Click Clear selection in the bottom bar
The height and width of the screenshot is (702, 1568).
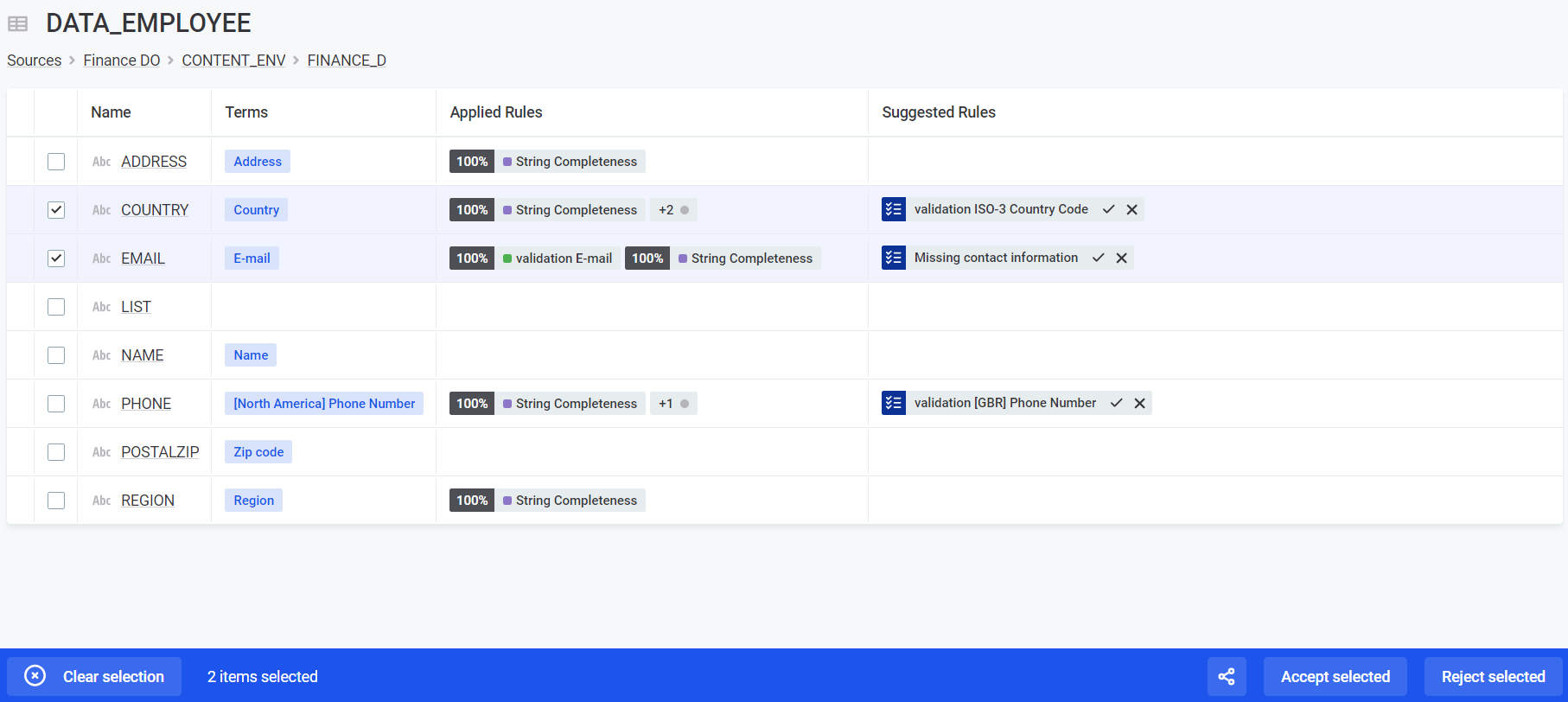pos(95,676)
